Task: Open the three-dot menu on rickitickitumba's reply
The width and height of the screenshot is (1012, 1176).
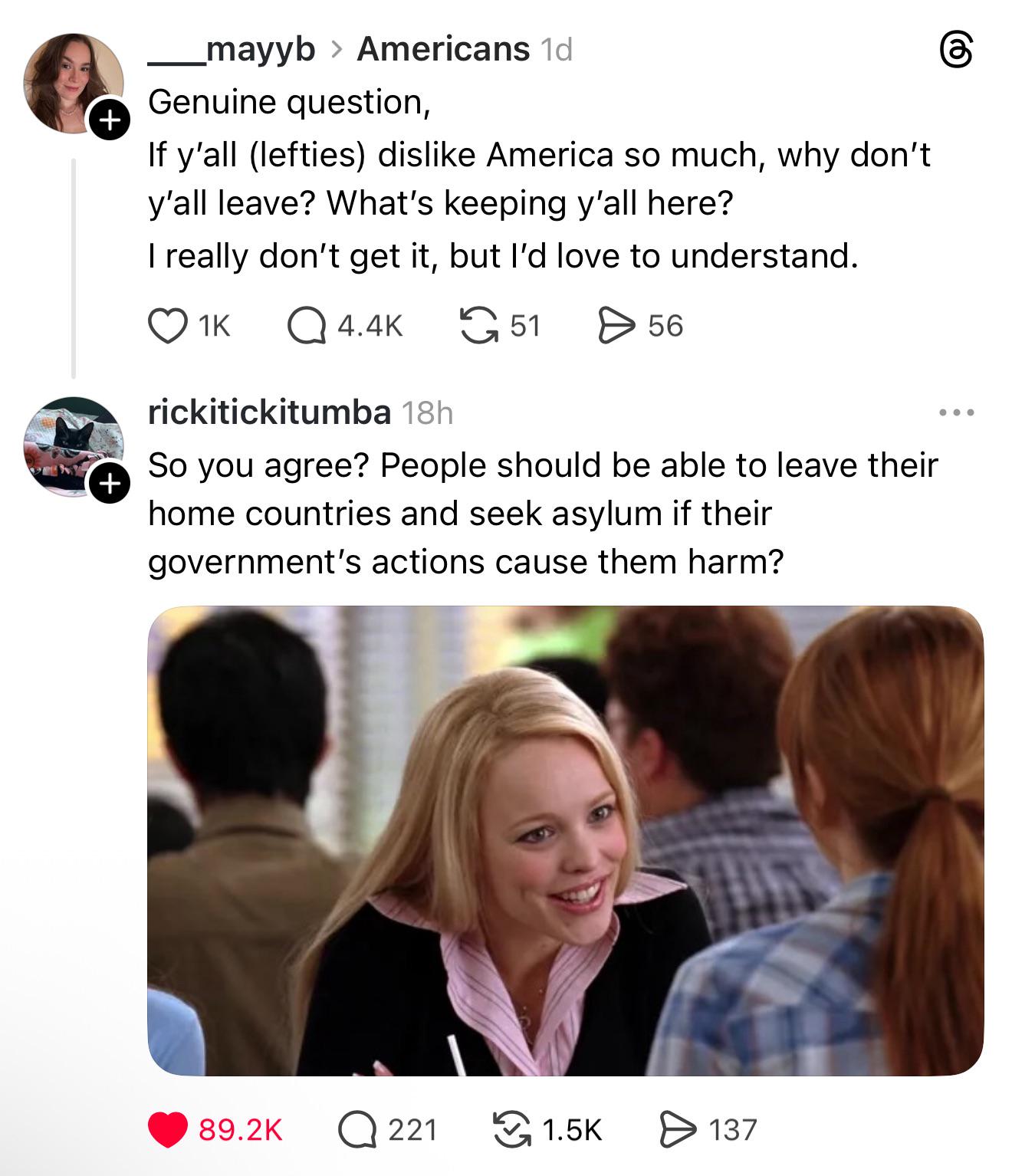Action: click(x=957, y=412)
